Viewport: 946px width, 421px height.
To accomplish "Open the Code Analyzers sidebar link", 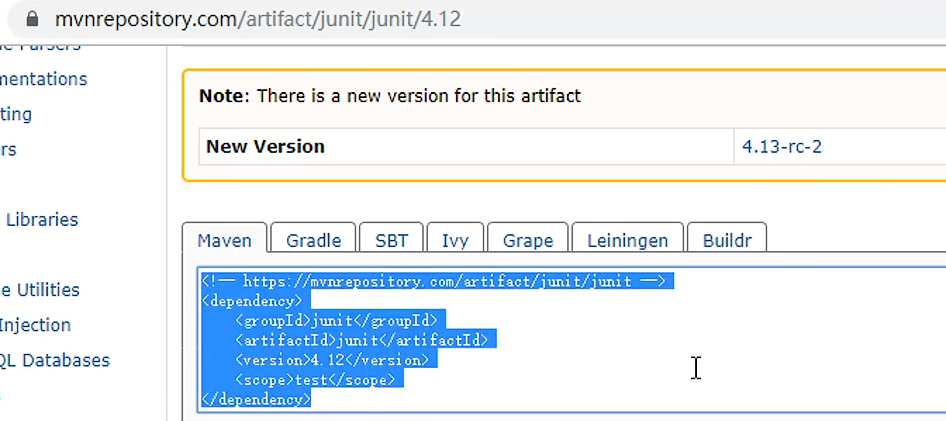I will point(8,149).
